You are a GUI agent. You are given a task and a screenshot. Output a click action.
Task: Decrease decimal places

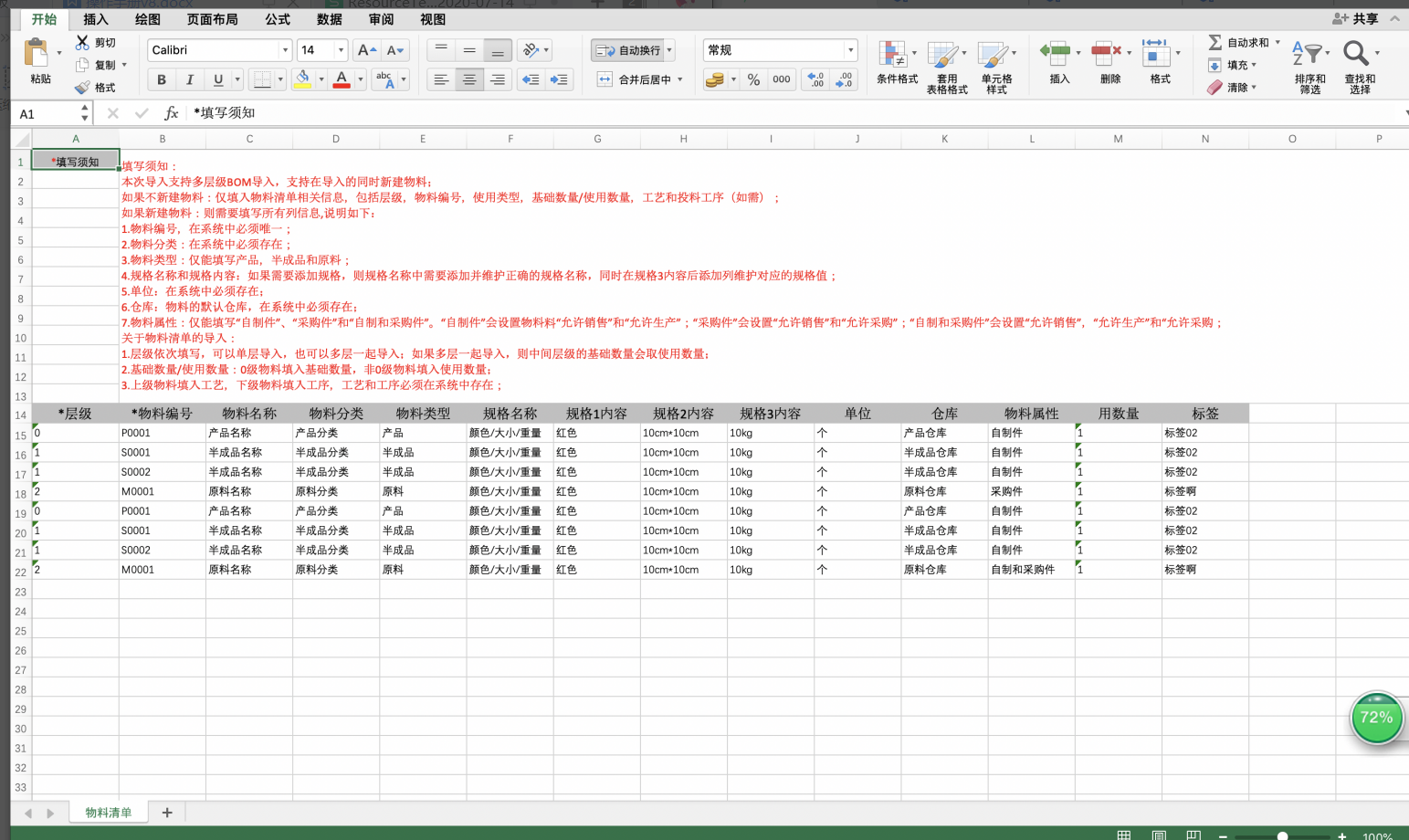point(845,79)
